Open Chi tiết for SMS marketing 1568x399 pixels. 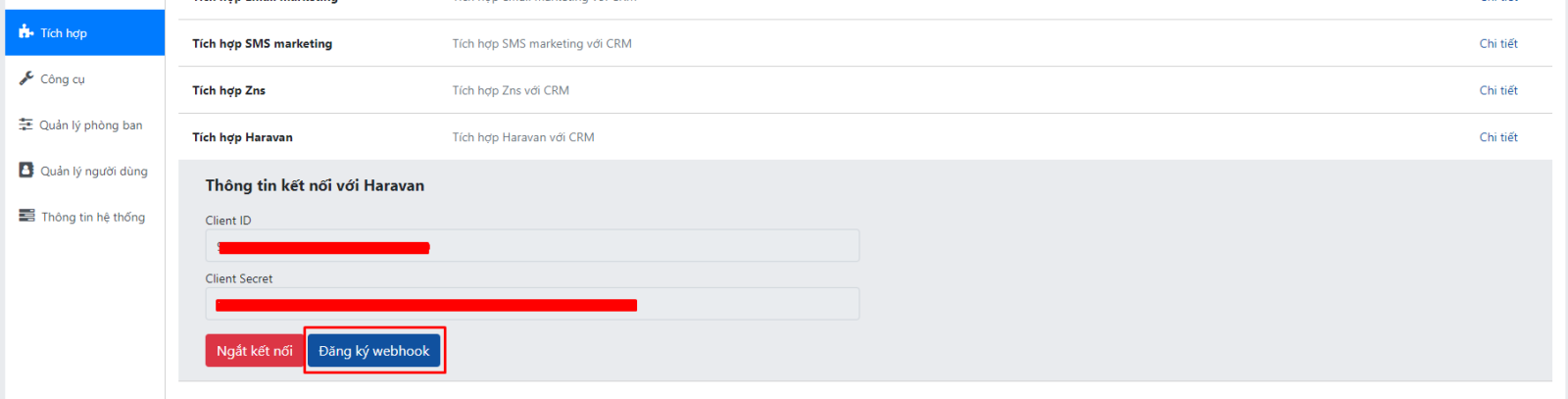click(1497, 43)
